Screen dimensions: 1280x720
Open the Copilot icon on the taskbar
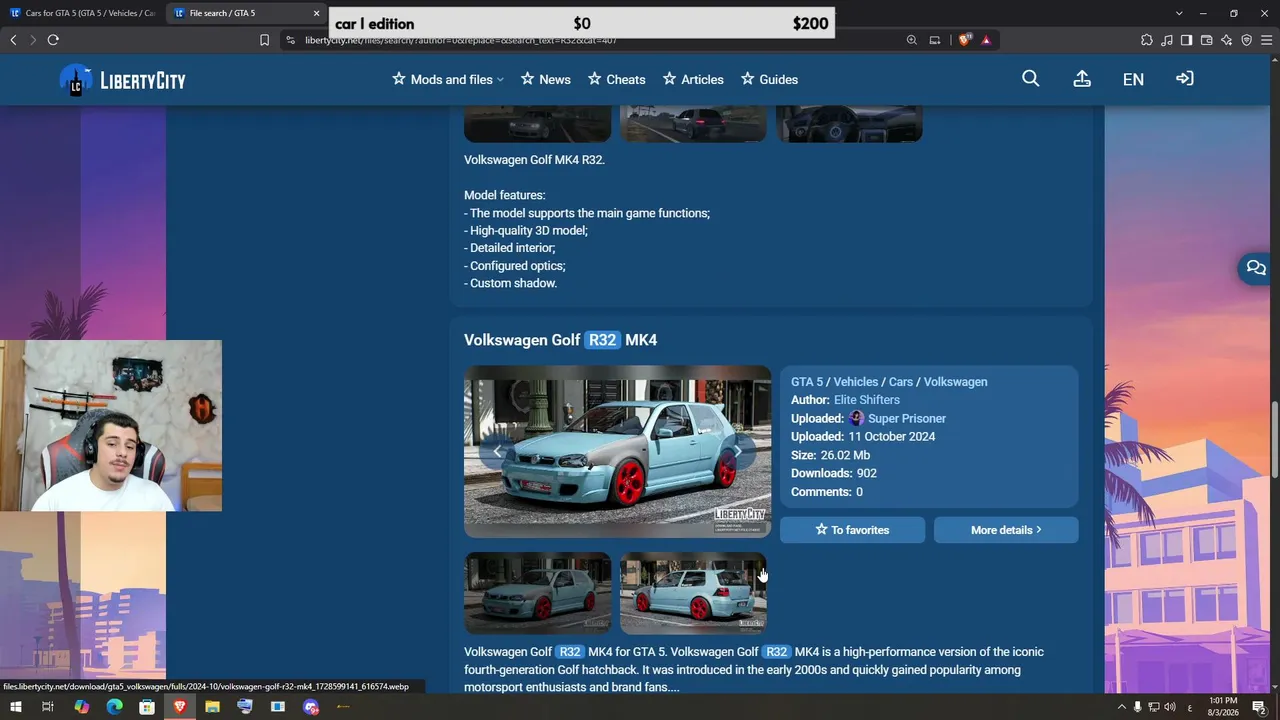point(81,707)
